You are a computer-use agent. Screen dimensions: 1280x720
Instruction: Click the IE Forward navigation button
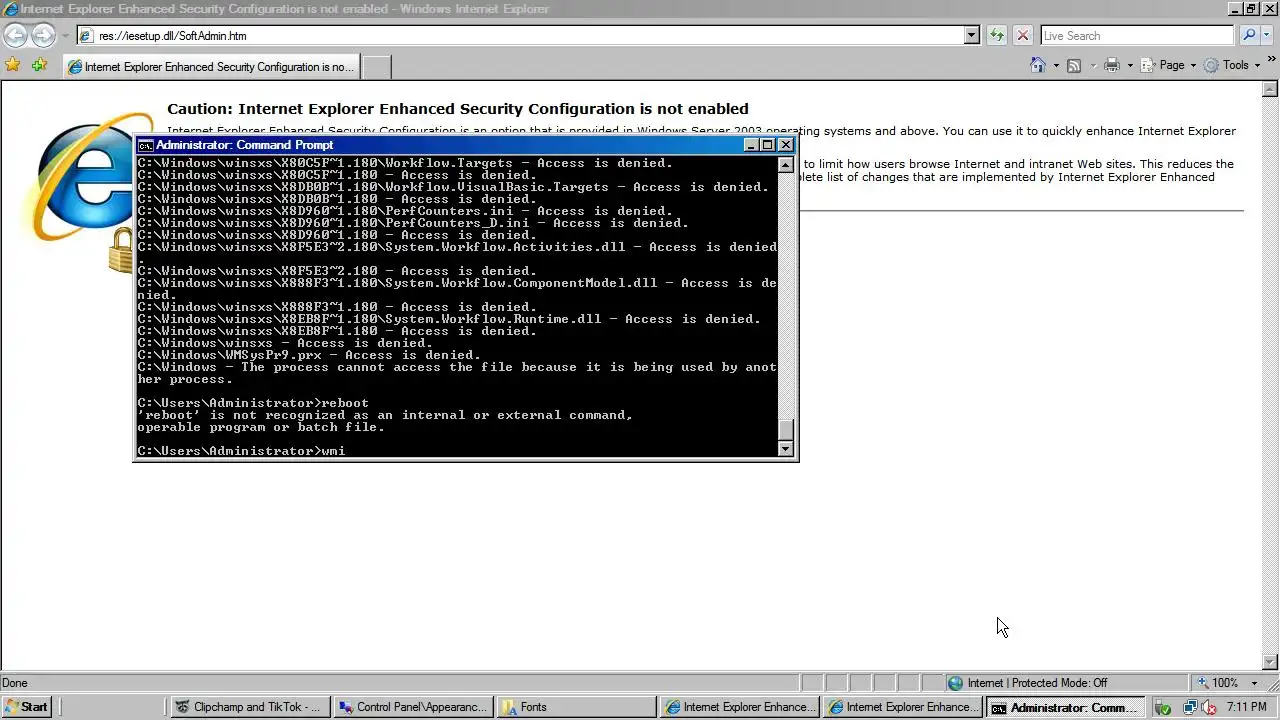pyautogui.click(x=43, y=35)
